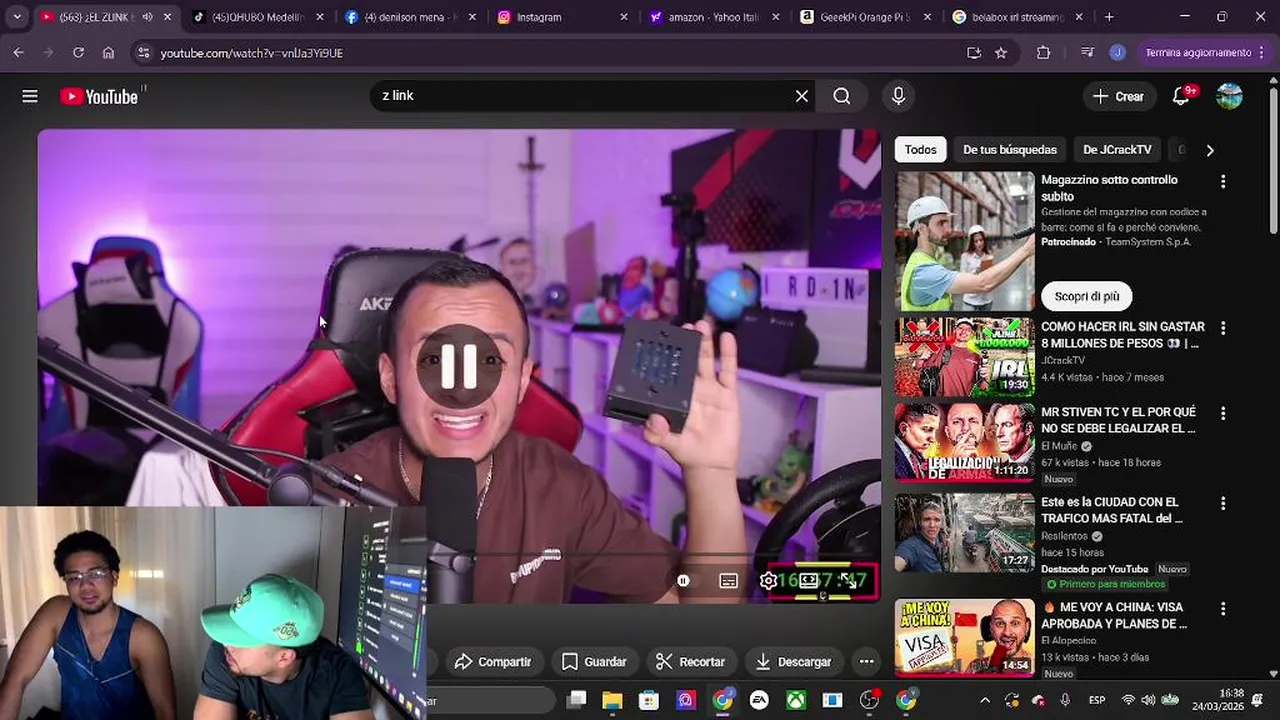
Task: Bookmark this page with the star
Action: pyautogui.click(x=1001, y=52)
